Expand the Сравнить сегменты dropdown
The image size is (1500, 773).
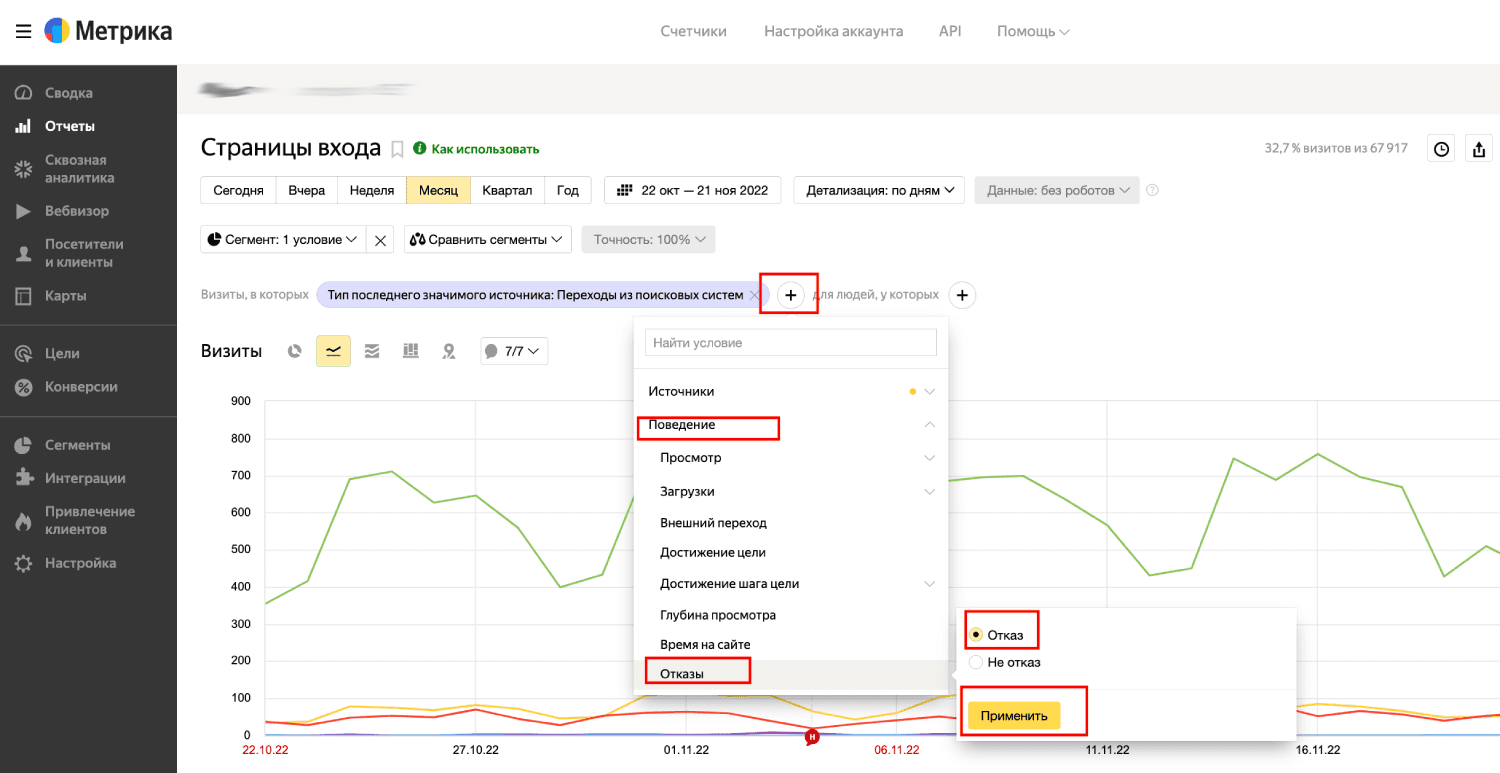(x=488, y=240)
